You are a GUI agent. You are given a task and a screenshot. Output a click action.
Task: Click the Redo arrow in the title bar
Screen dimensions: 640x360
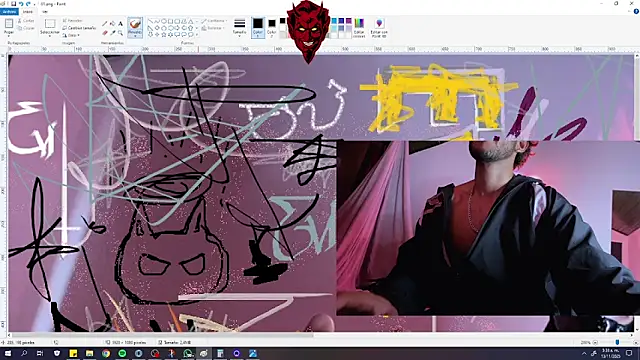28,4
